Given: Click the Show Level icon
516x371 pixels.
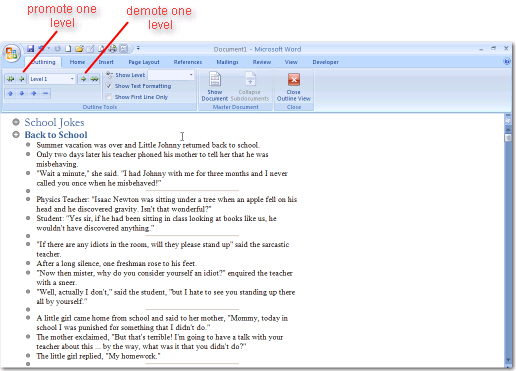Looking at the screenshot, I should click(109, 75).
